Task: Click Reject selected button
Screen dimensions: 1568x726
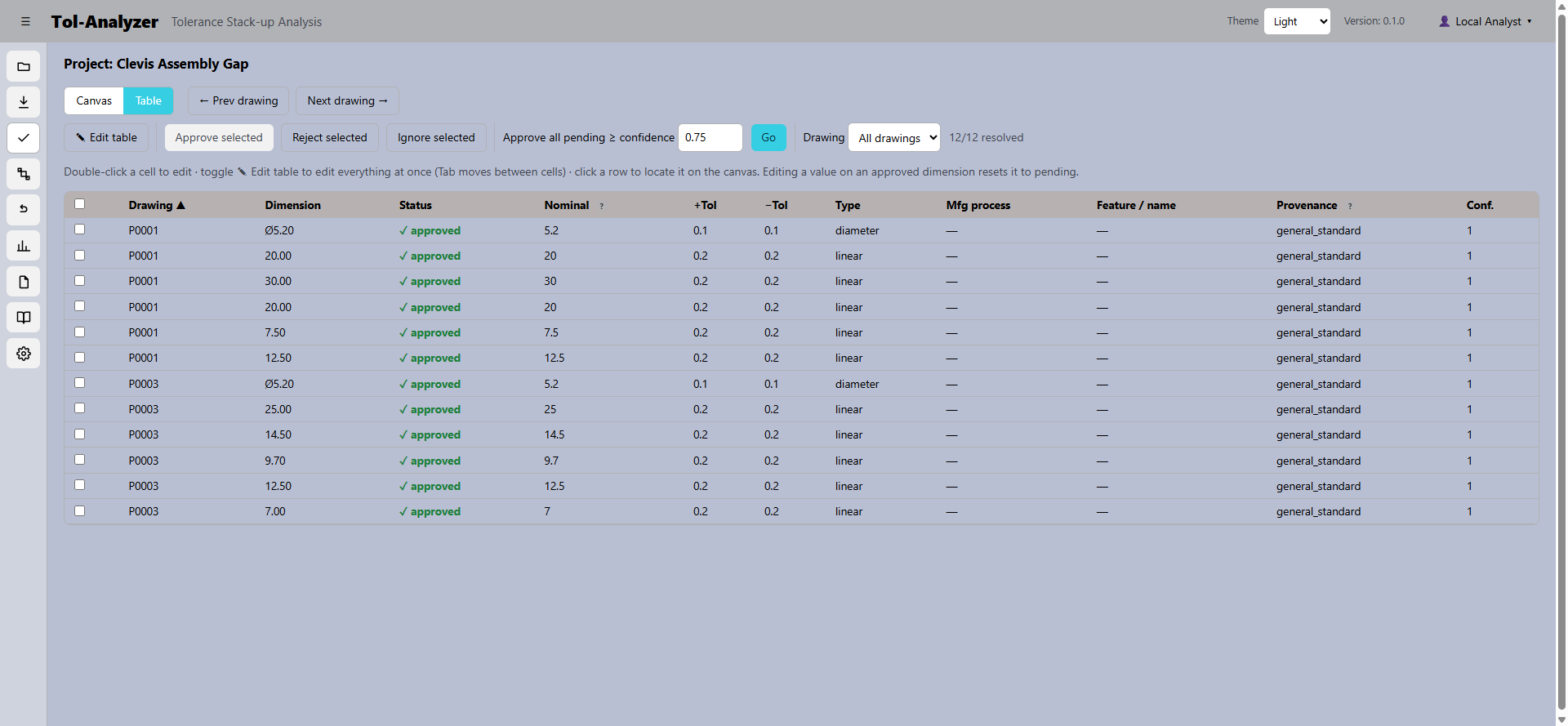Action: [330, 138]
